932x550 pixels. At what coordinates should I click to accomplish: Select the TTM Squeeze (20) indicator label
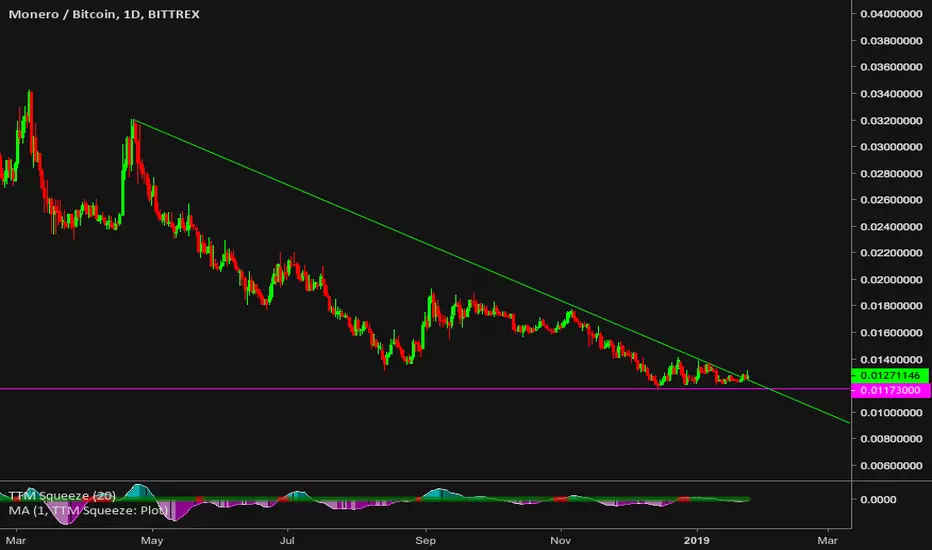click(62, 495)
